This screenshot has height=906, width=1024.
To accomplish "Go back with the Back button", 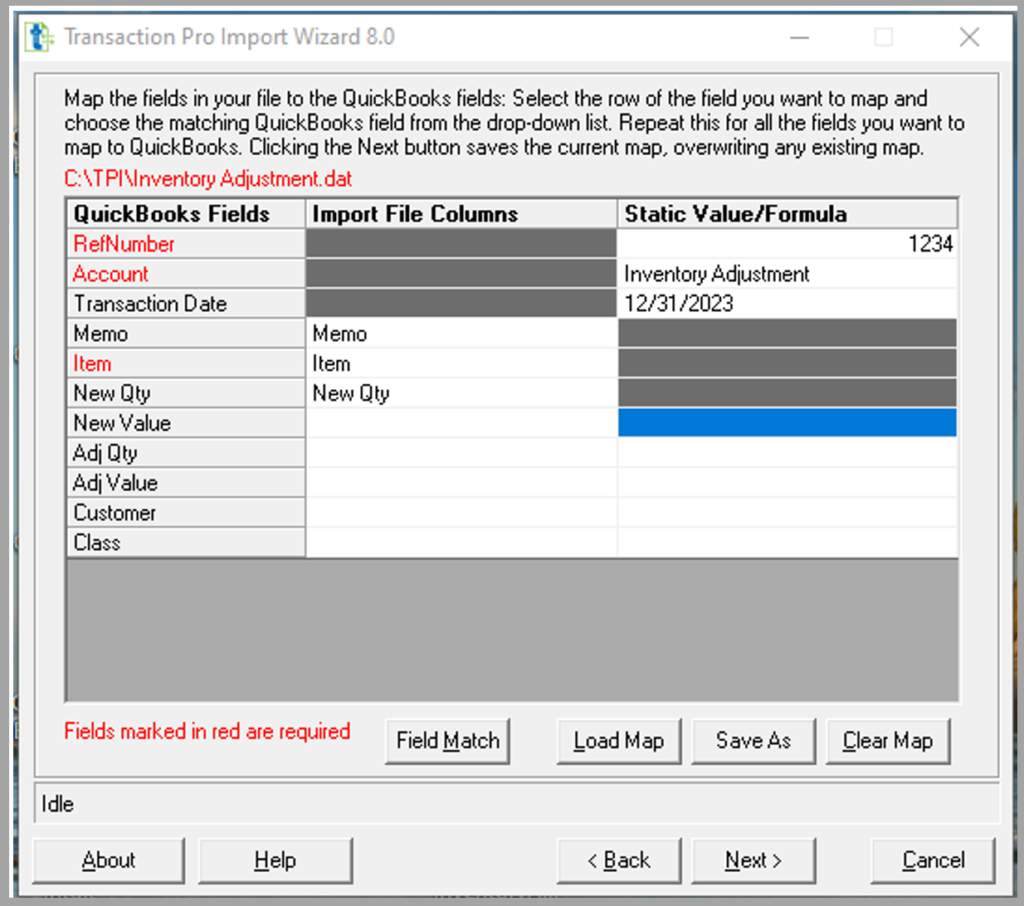I will tap(618, 860).
